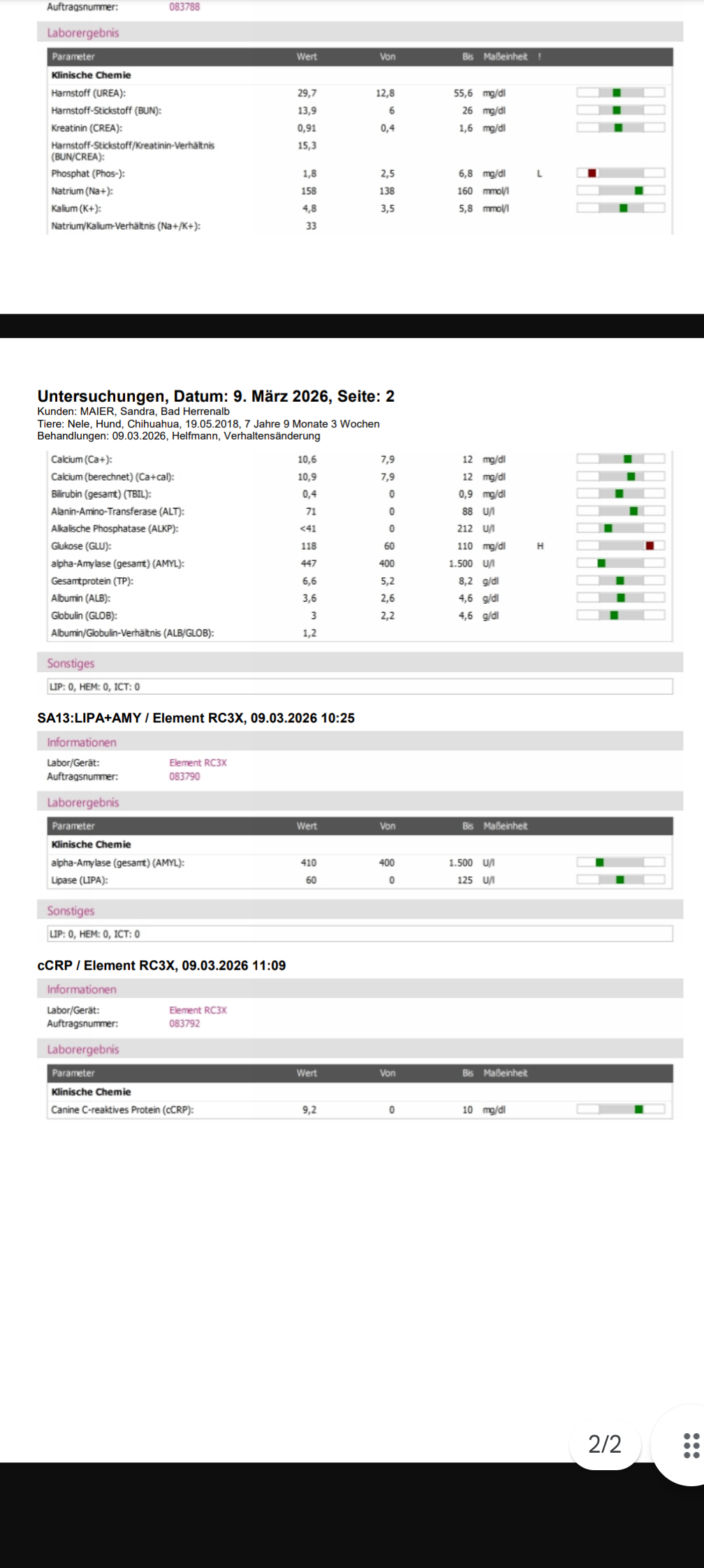The height and width of the screenshot is (1568, 704).
Task: Open order number 083792
Action: coord(184,1024)
